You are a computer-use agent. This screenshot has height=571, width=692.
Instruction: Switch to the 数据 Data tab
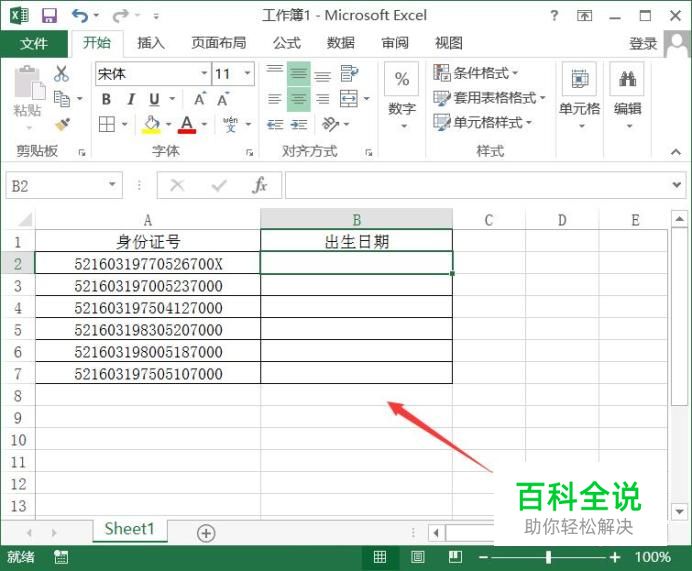[340, 43]
